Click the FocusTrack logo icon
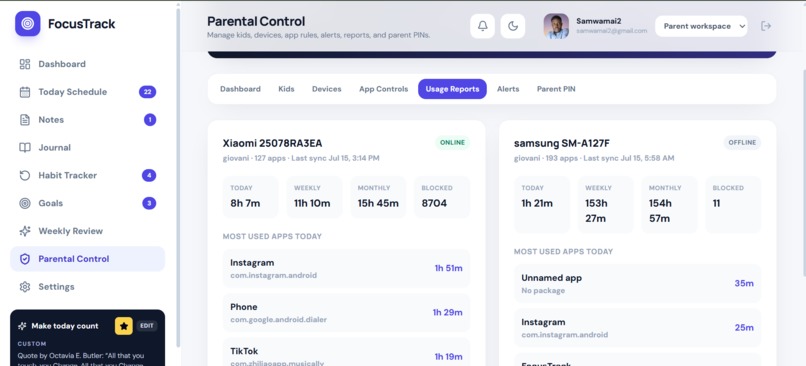806x366 pixels. [x=28, y=24]
